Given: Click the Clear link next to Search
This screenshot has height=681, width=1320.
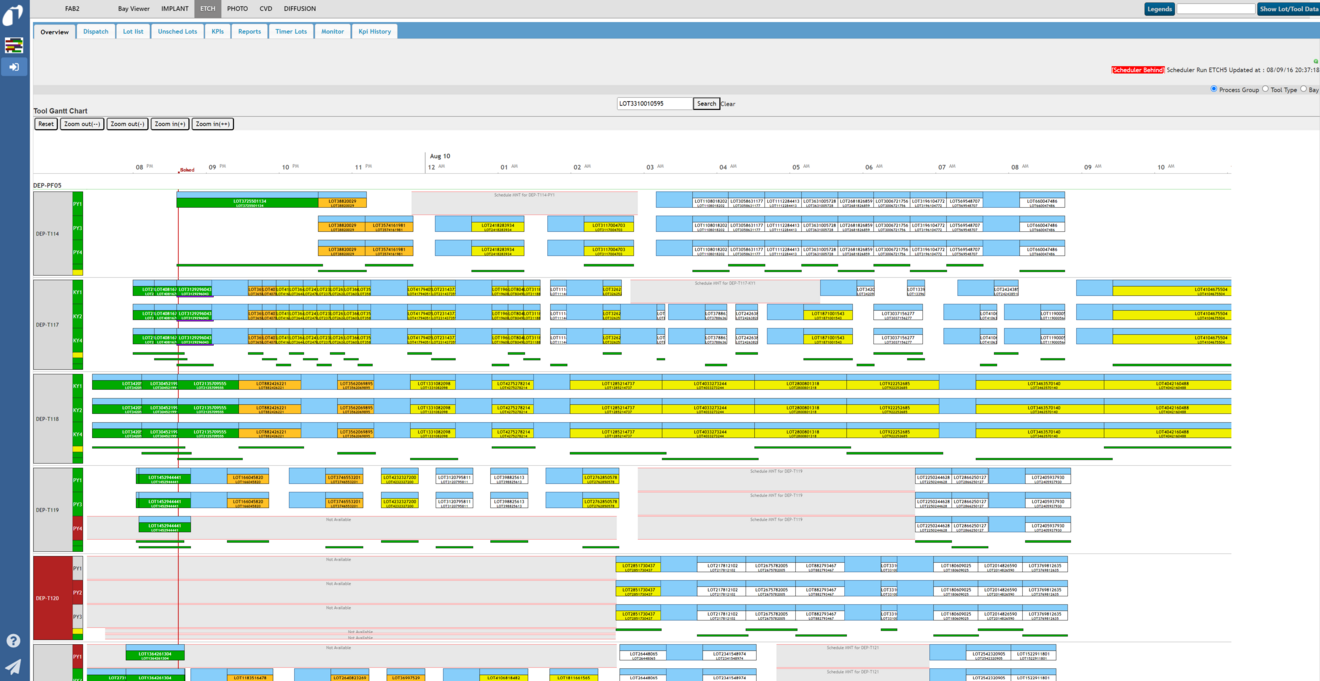Looking at the screenshot, I should pos(727,103).
